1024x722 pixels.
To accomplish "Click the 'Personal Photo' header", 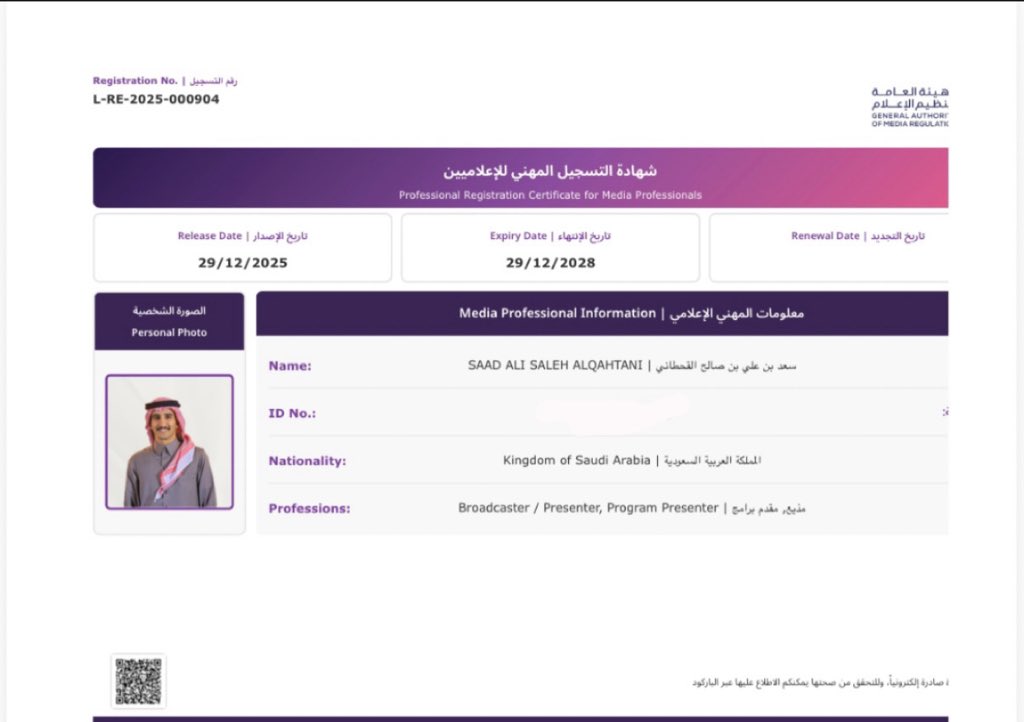I will pyautogui.click(x=169, y=321).
